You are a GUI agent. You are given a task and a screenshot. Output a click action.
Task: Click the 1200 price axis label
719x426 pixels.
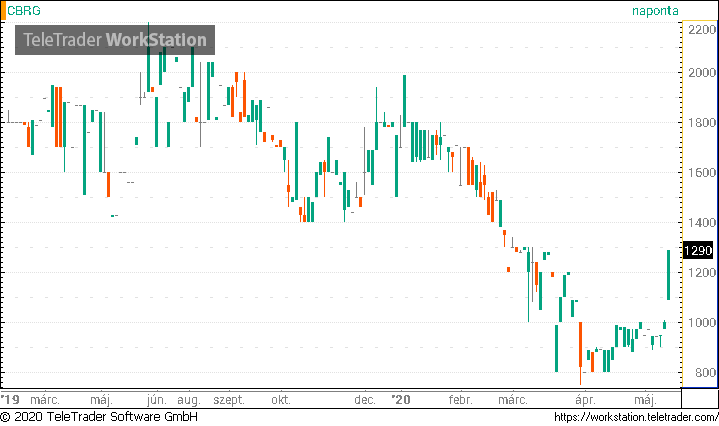(x=702, y=272)
